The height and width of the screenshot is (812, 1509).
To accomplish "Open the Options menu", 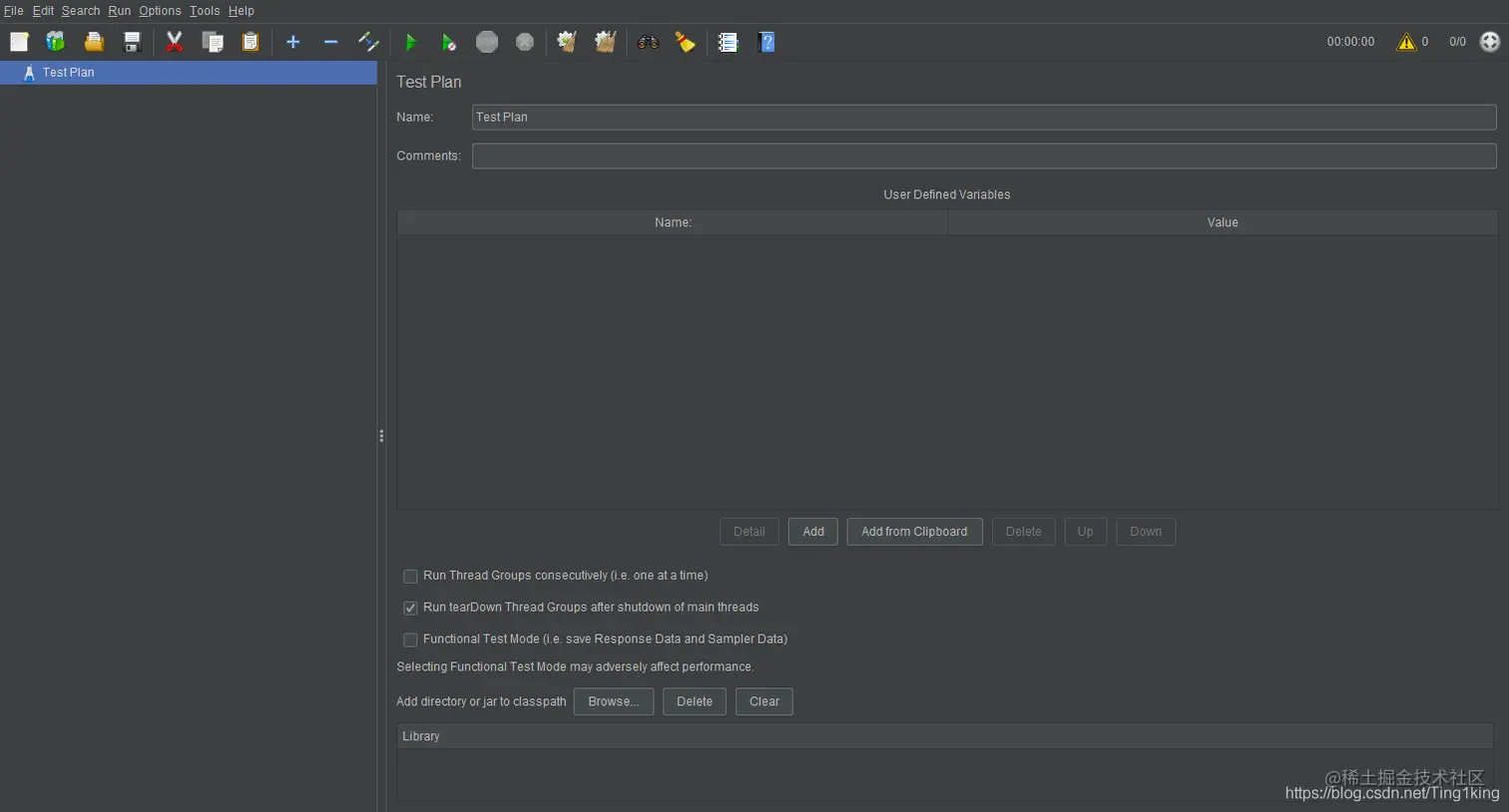I will point(160,11).
